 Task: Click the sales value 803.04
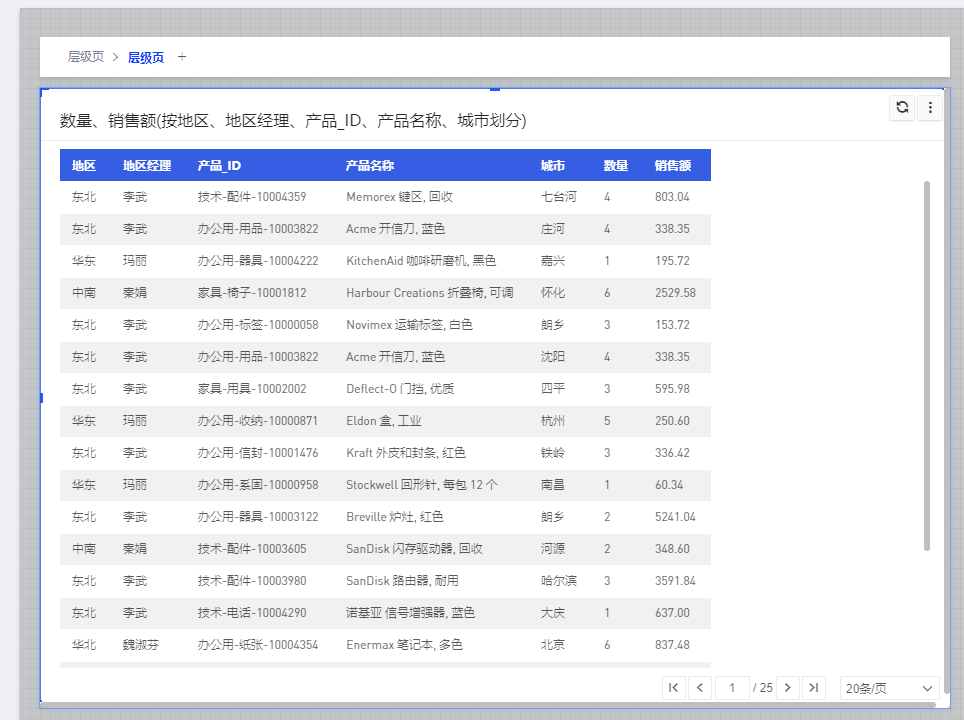pos(672,197)
